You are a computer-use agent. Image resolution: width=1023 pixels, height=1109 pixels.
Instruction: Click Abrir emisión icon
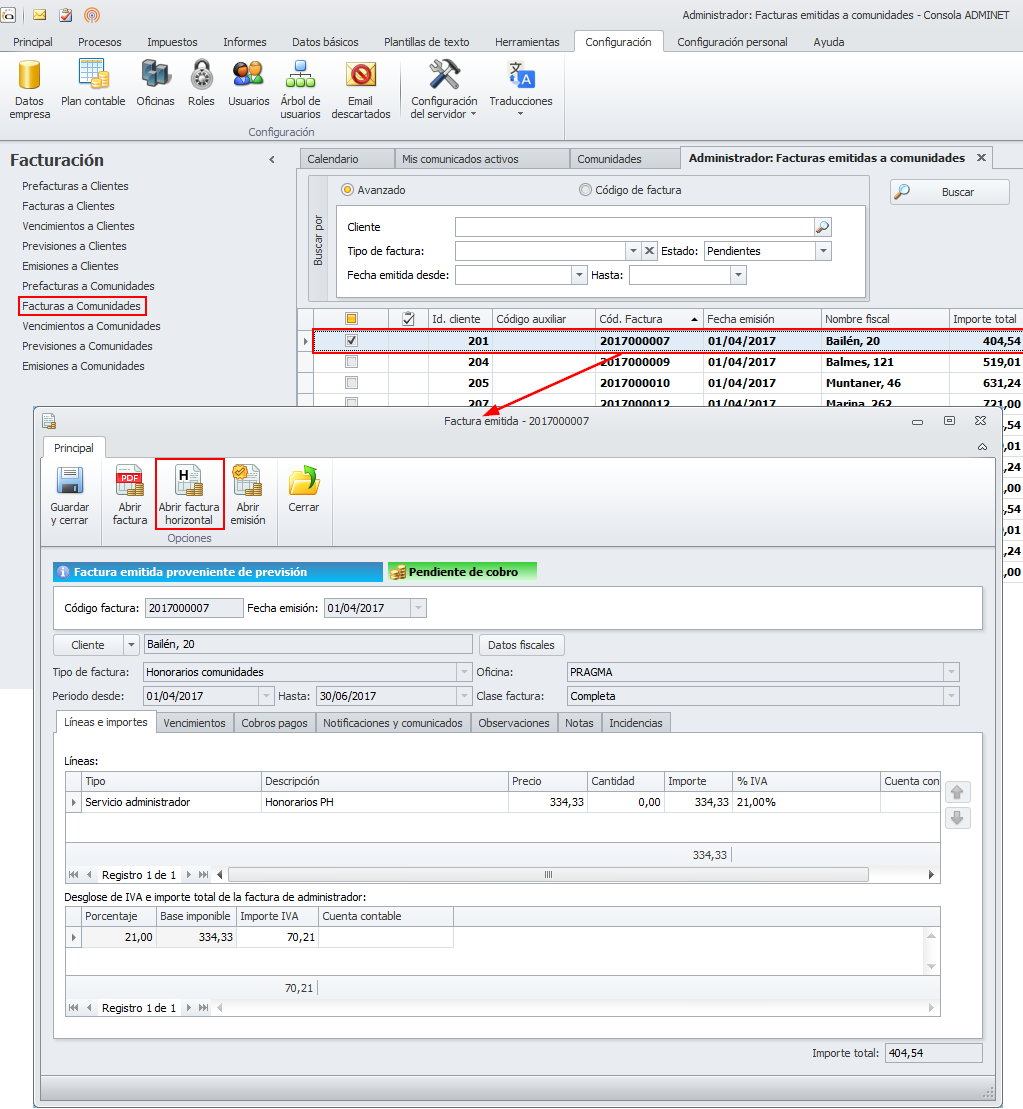coord(247,482)
